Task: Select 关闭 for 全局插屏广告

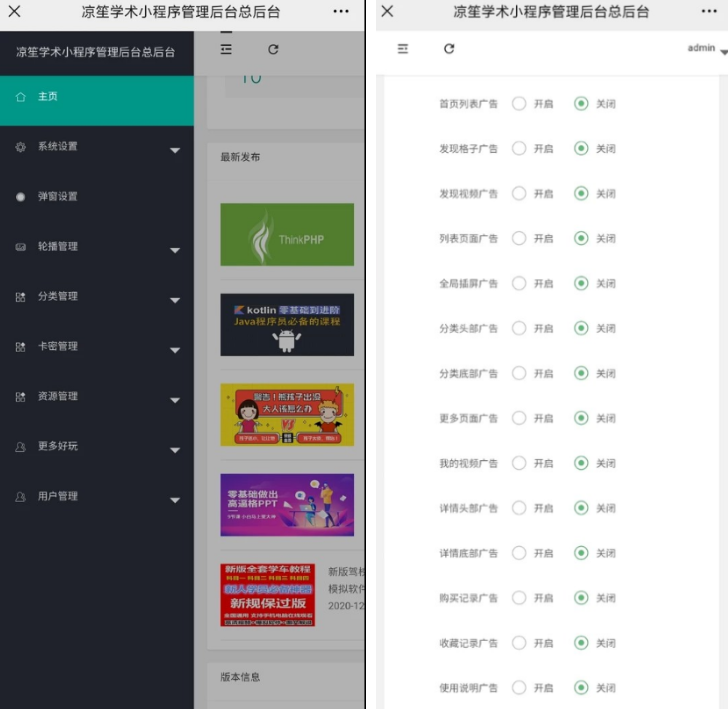Action: [x=581, y=284]
